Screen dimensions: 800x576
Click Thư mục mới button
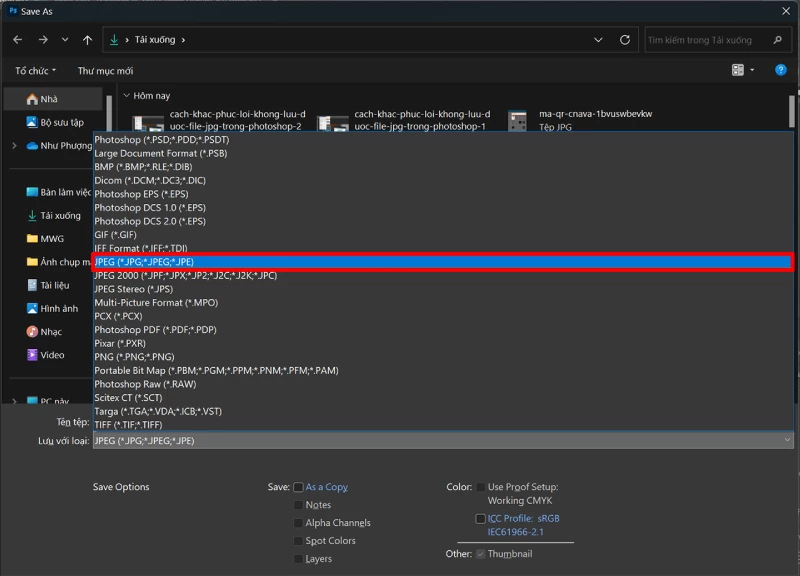(105, 71)
